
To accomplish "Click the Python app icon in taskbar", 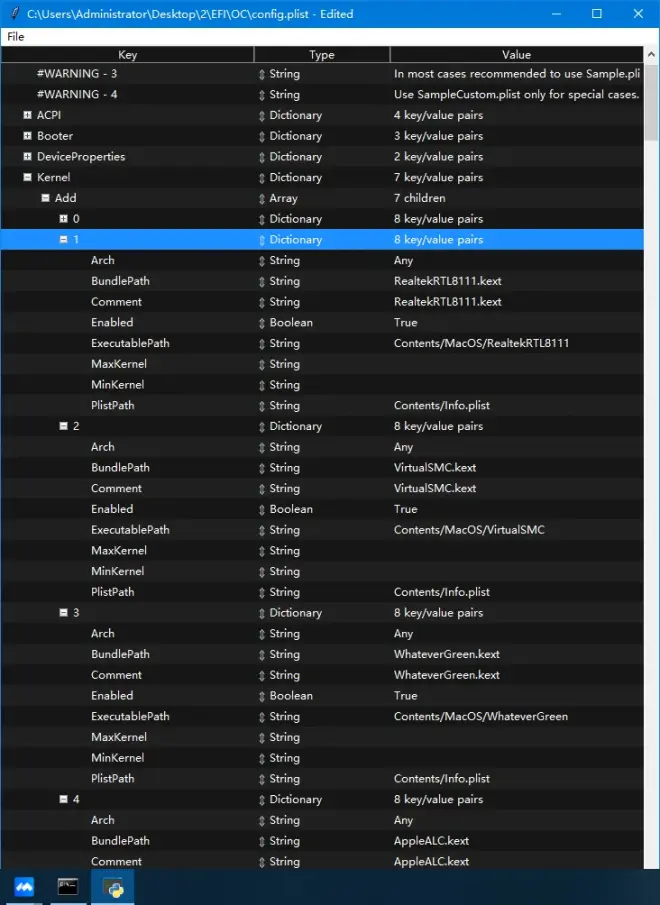I will [x=113, y=887].
